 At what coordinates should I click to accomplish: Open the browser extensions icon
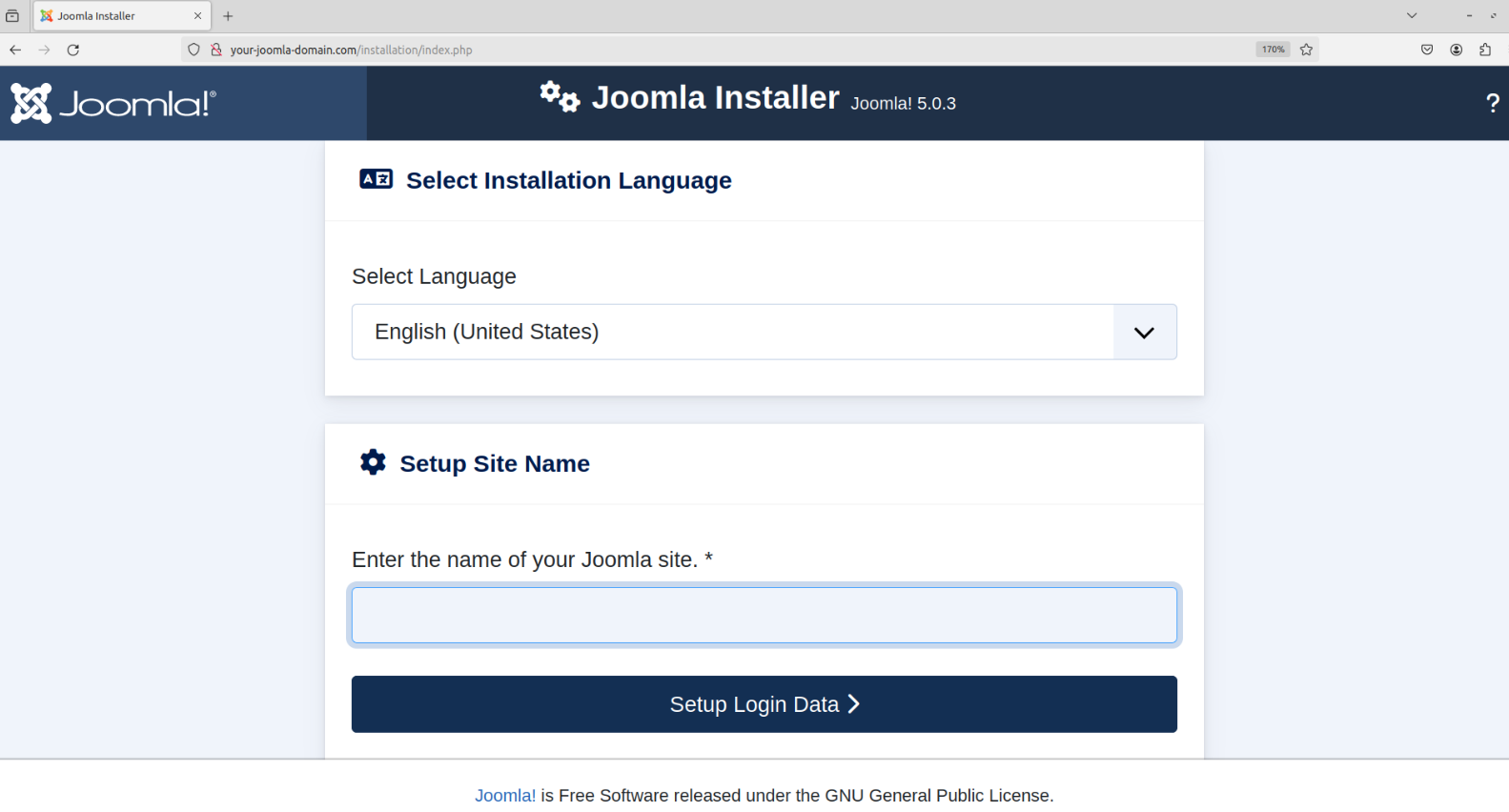click(x=1484, y=50)
